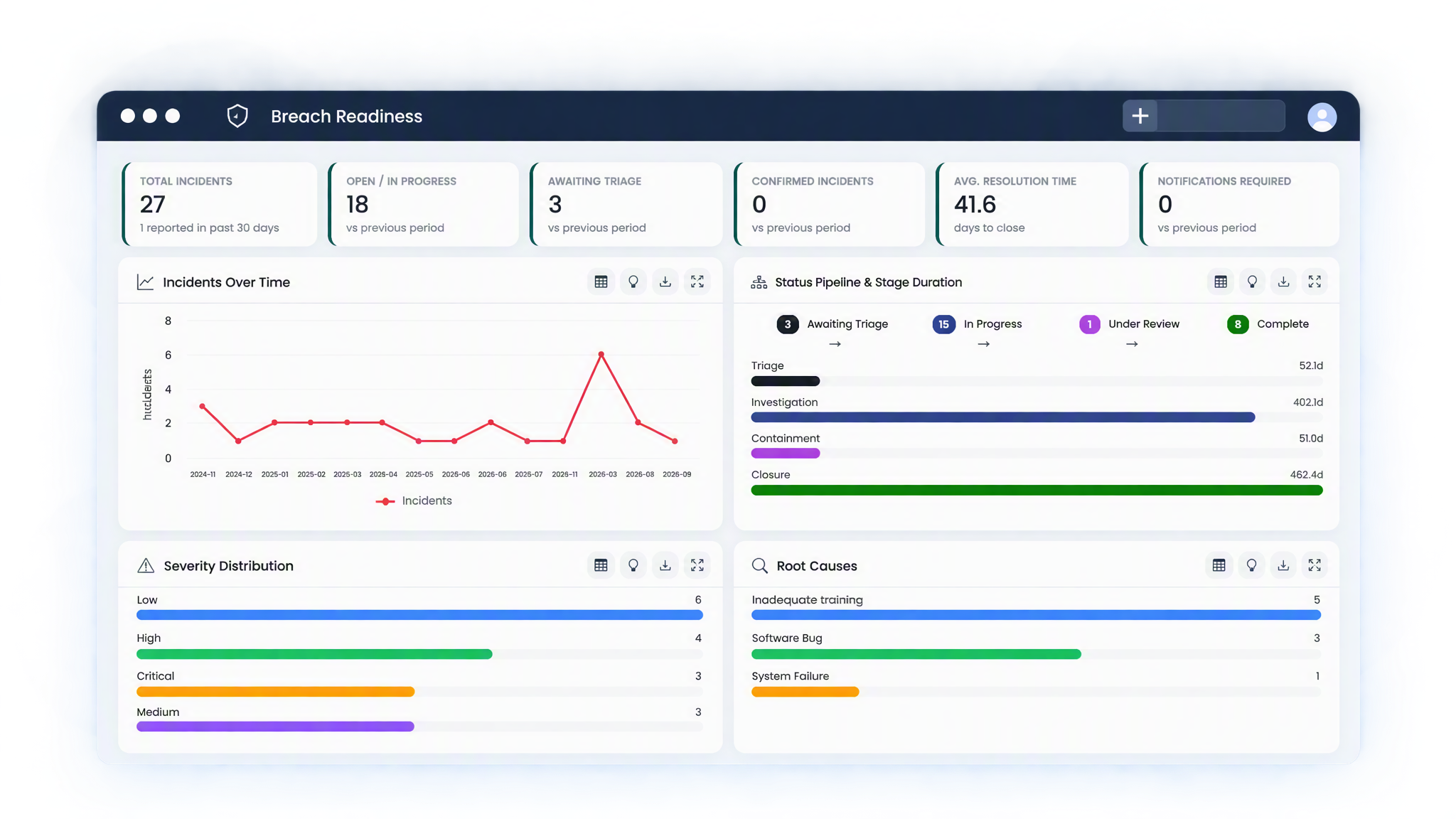Select the Complete pipeline stage

(1268, 324)
